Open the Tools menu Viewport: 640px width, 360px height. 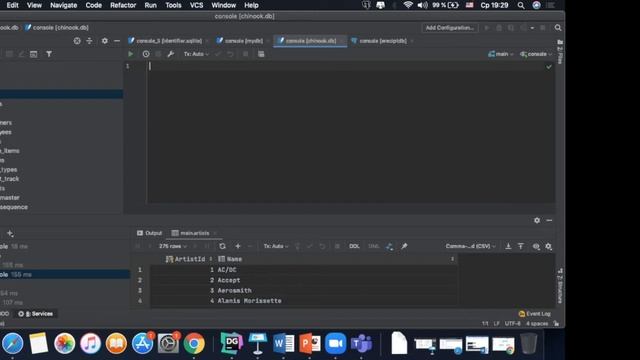tap(173, 5)
